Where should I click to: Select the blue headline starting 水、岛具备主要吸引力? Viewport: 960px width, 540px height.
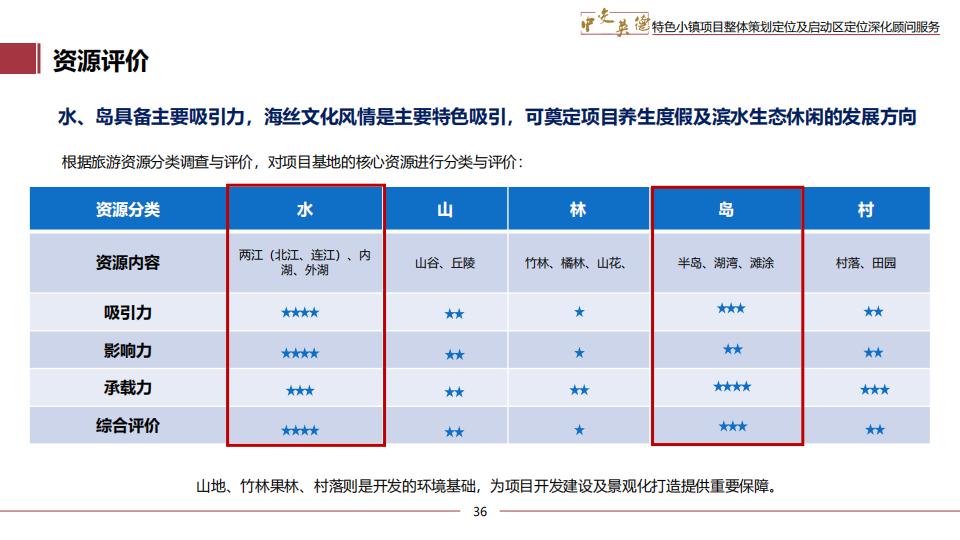487,116
